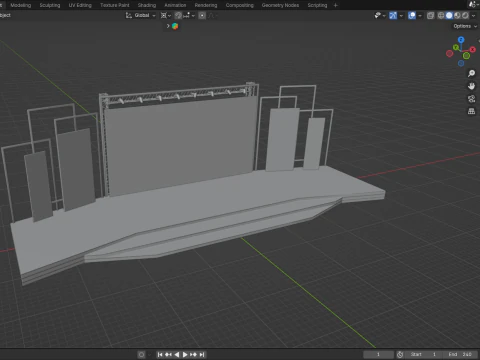Switch to material preview shading
Viewport: 480px width, 360px height.
pos(457,15)
